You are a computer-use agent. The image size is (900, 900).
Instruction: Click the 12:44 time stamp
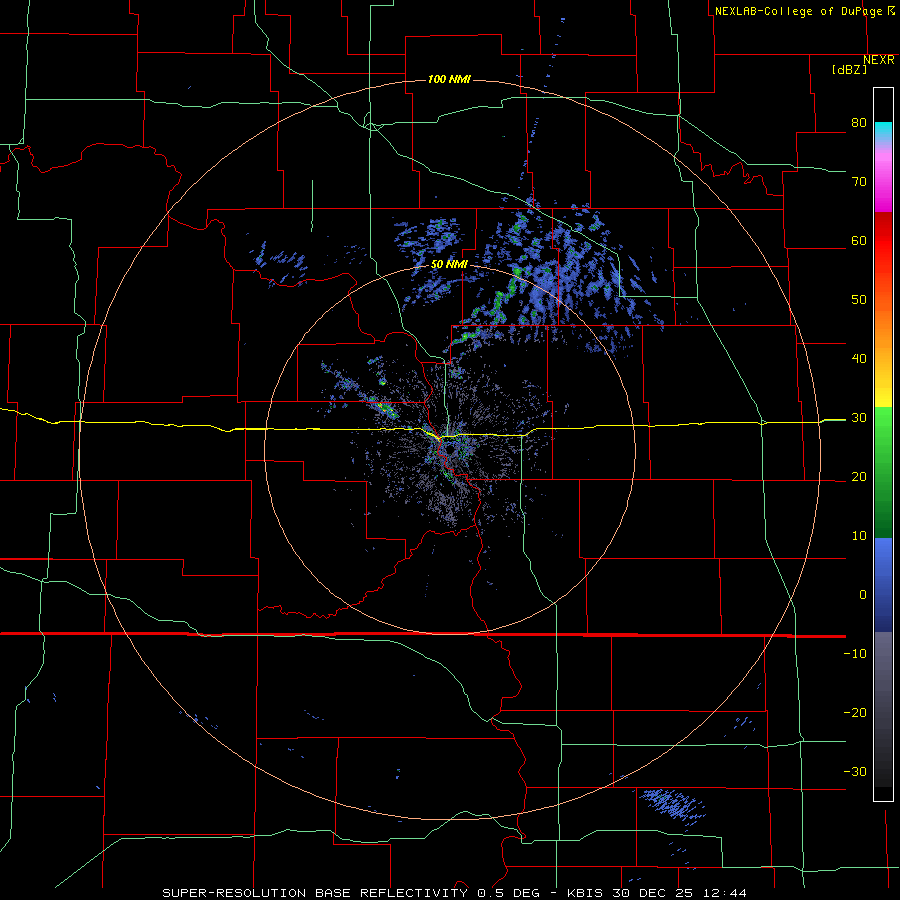point(726,893)
